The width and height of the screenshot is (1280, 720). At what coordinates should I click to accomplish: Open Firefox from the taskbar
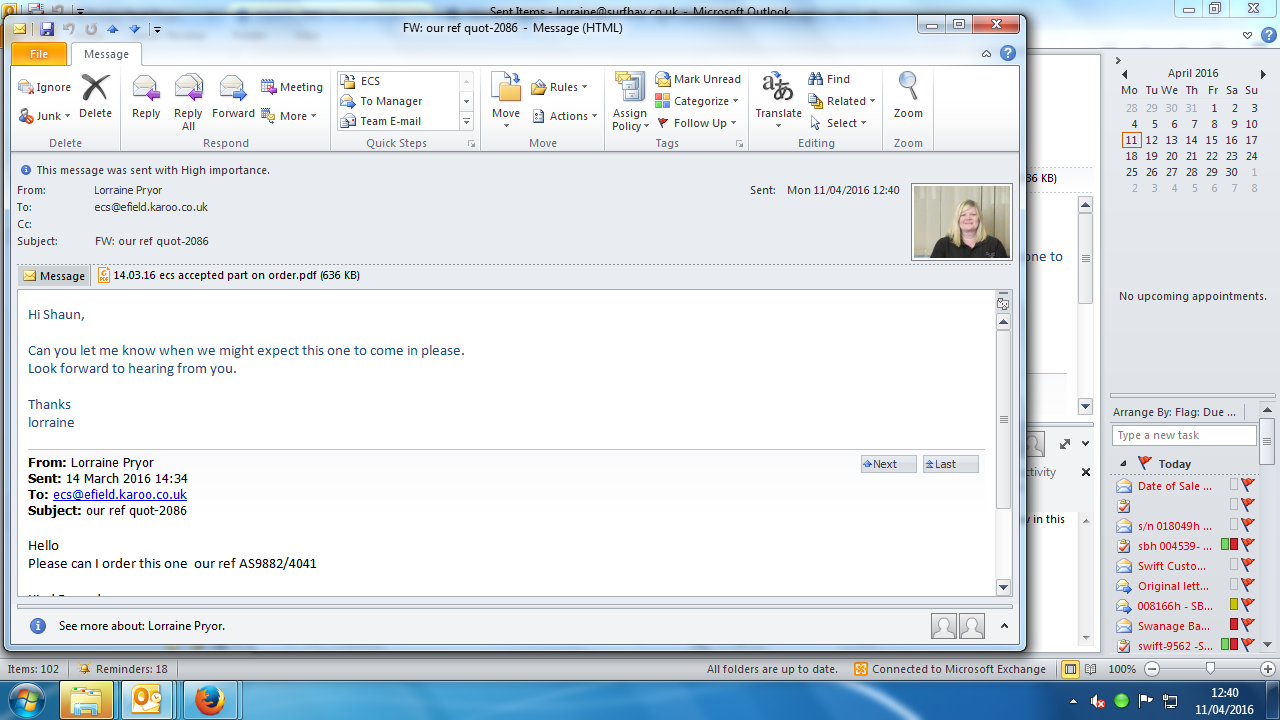[209, 701]
